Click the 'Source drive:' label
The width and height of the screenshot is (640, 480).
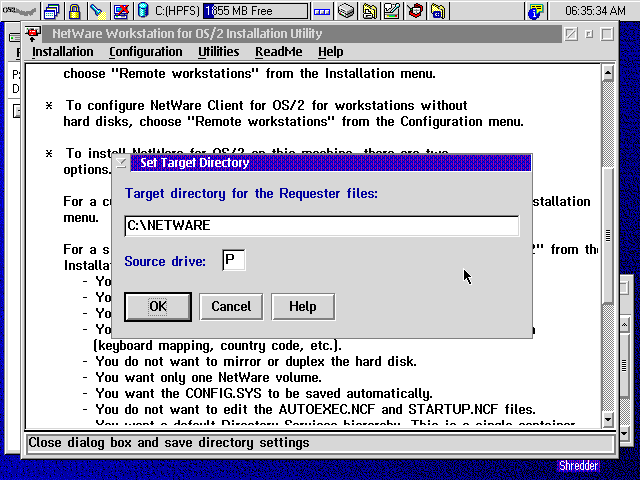point(165,261)
